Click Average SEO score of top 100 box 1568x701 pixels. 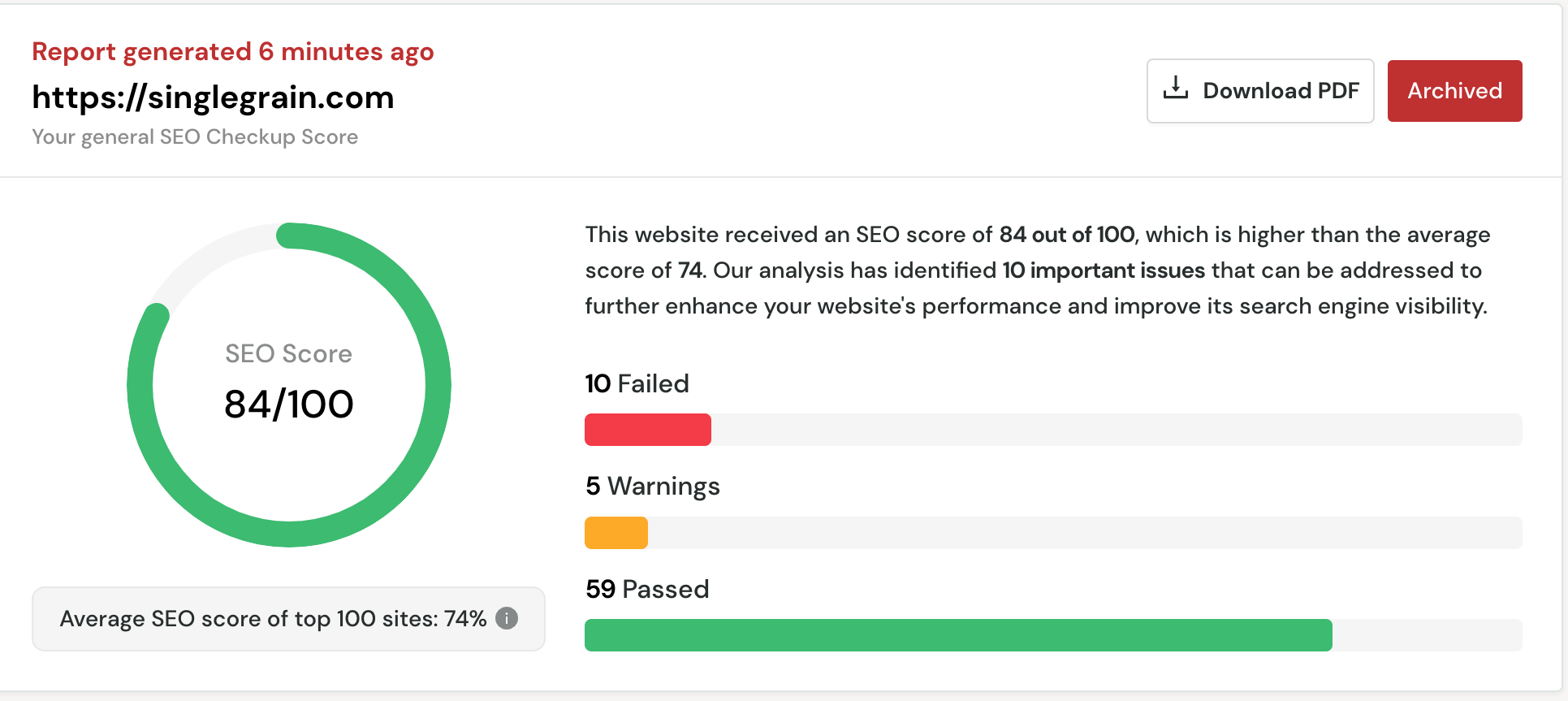pos(272,619)
